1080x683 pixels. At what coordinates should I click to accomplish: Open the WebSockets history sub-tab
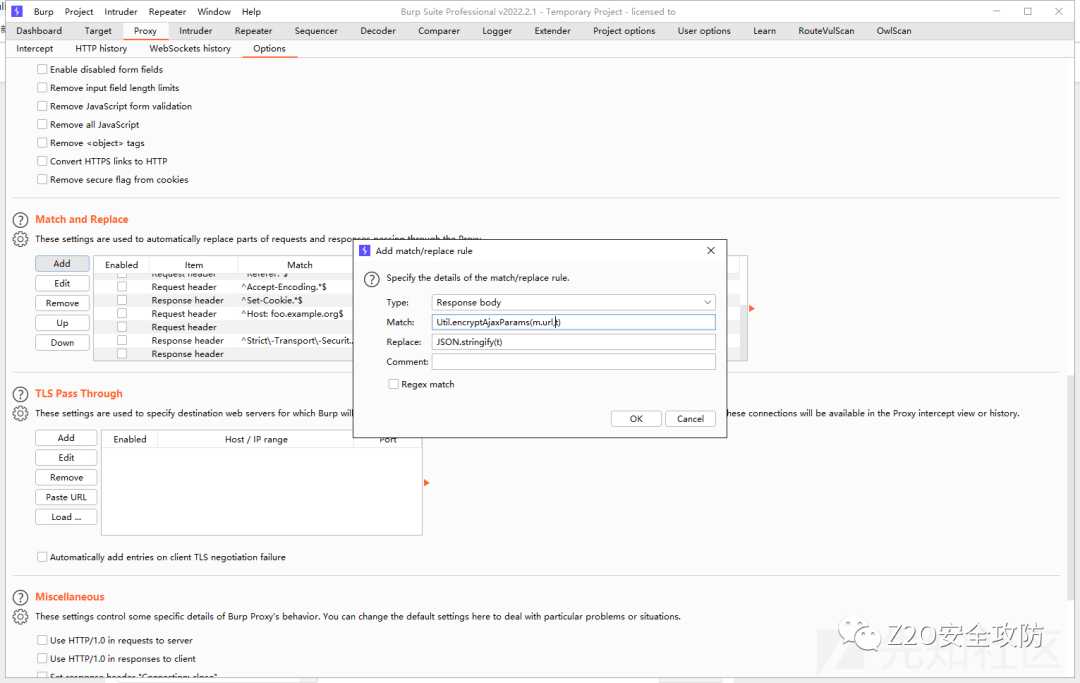190,49
